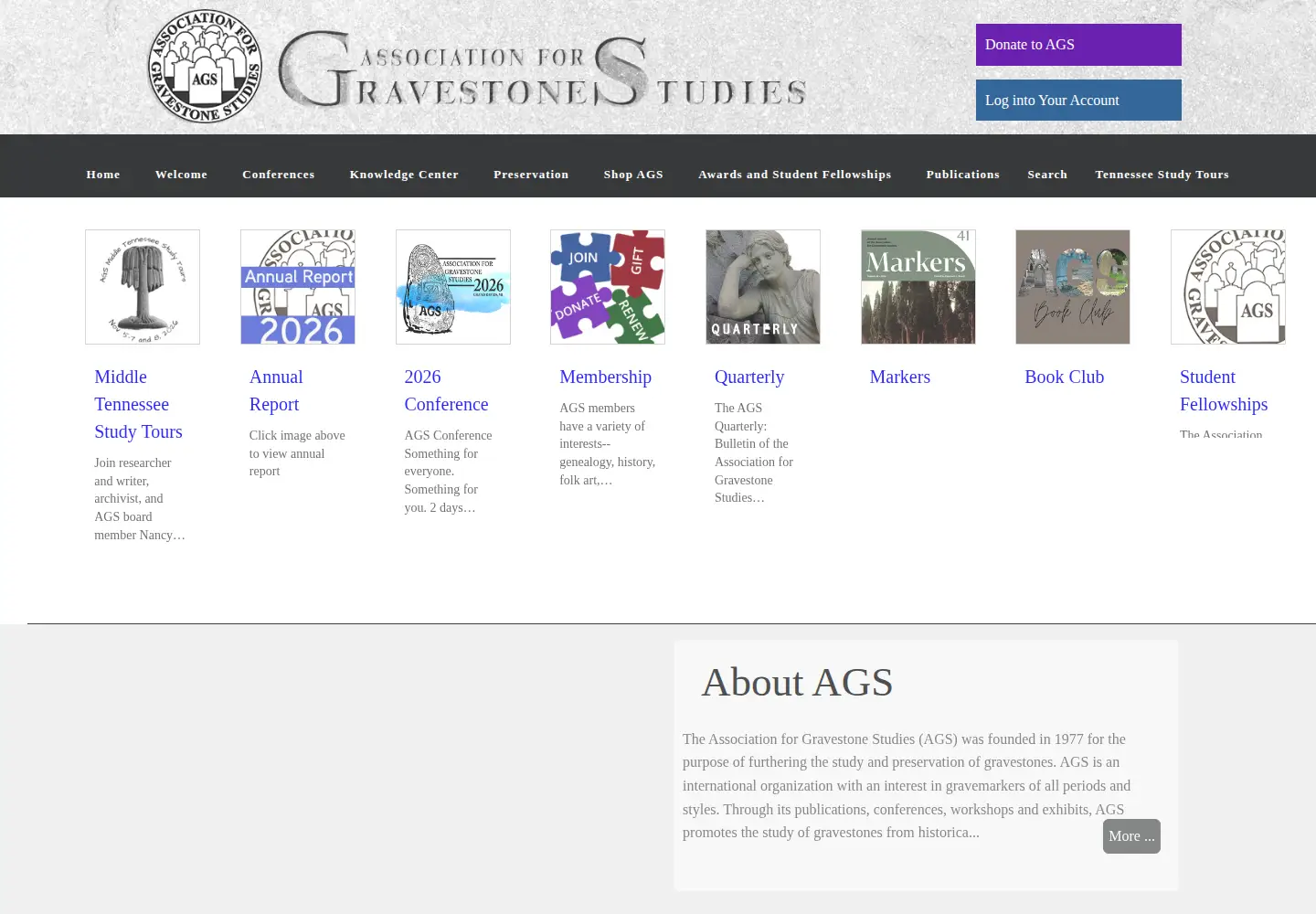
Task: Open the Annual Report 2026 image
Action: click(298, 287)
